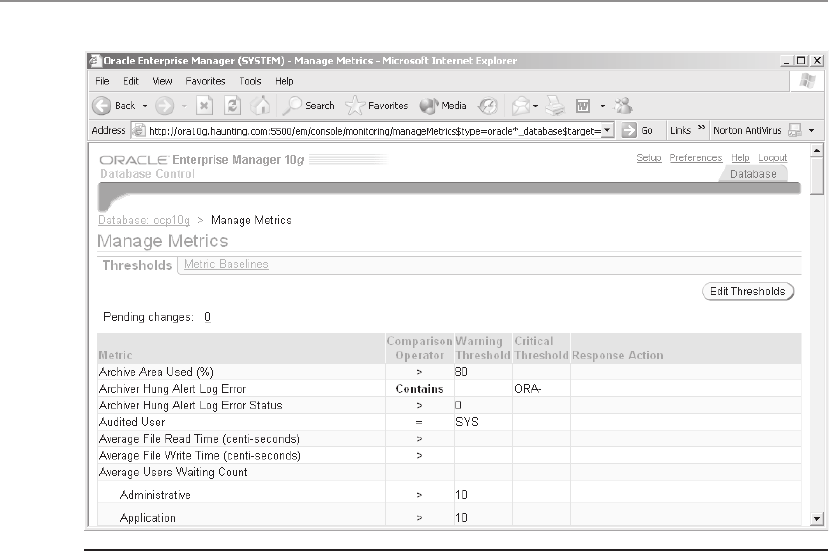Click the ORA- critical threshold value
The image size is (829, 551).
[528, 389]
